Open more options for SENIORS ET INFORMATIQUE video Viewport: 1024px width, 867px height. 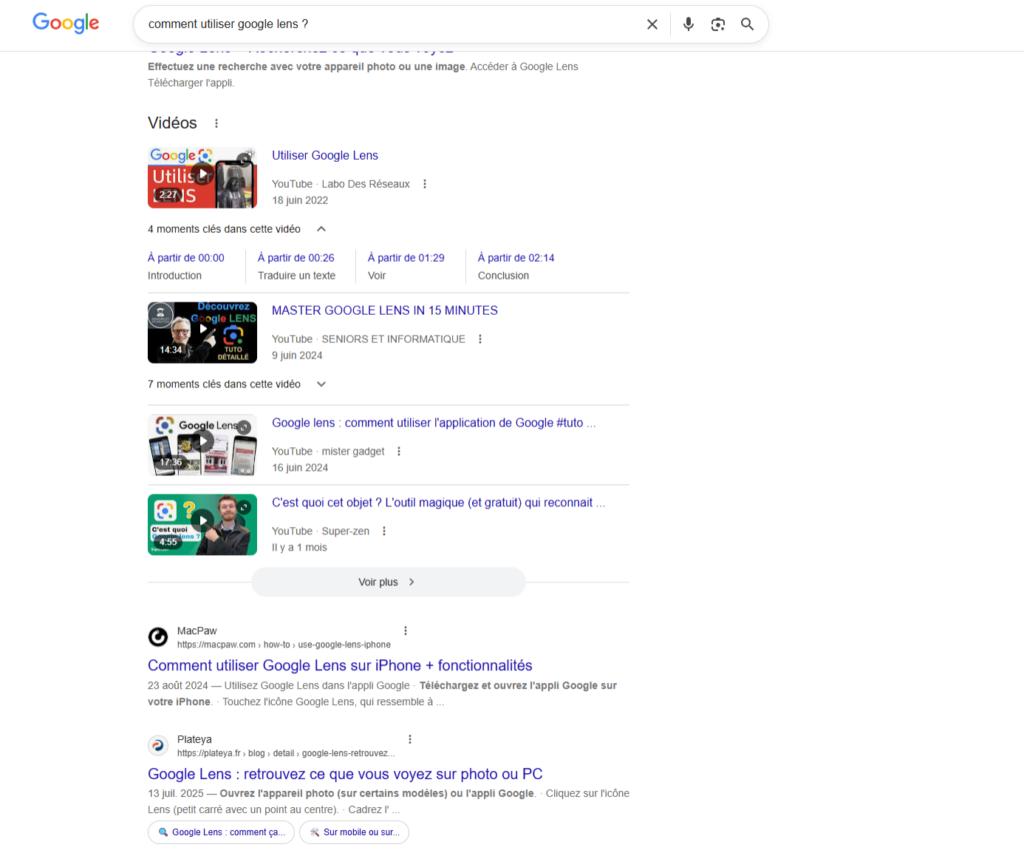click(x=480, y=339)
